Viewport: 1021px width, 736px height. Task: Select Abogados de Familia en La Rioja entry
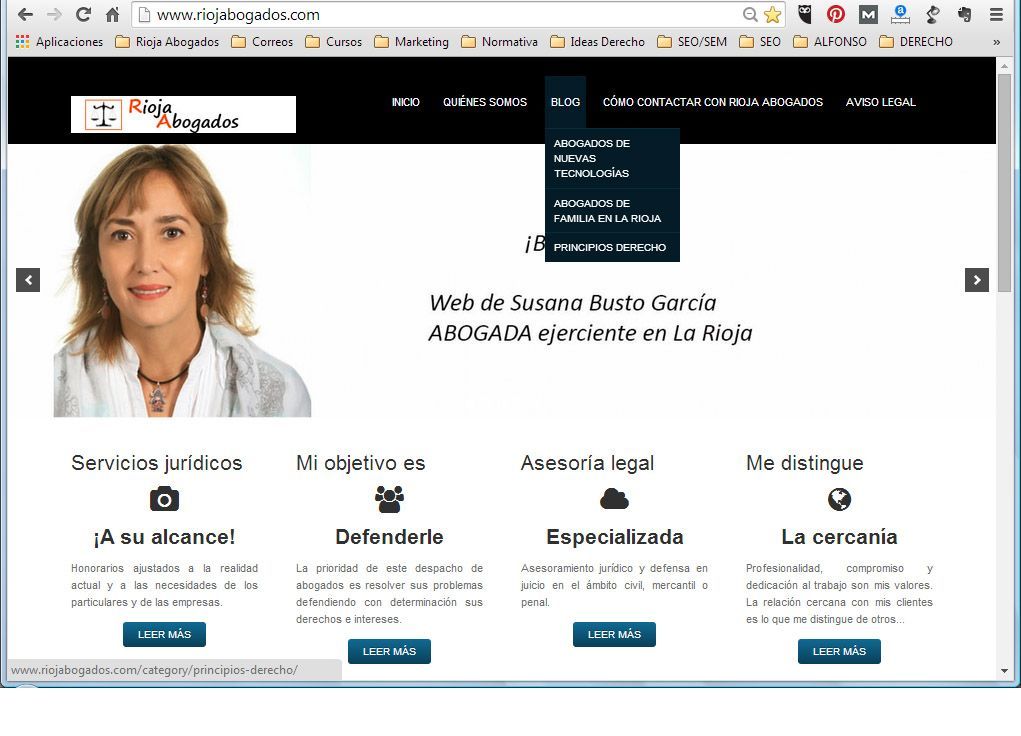[612, 211]
